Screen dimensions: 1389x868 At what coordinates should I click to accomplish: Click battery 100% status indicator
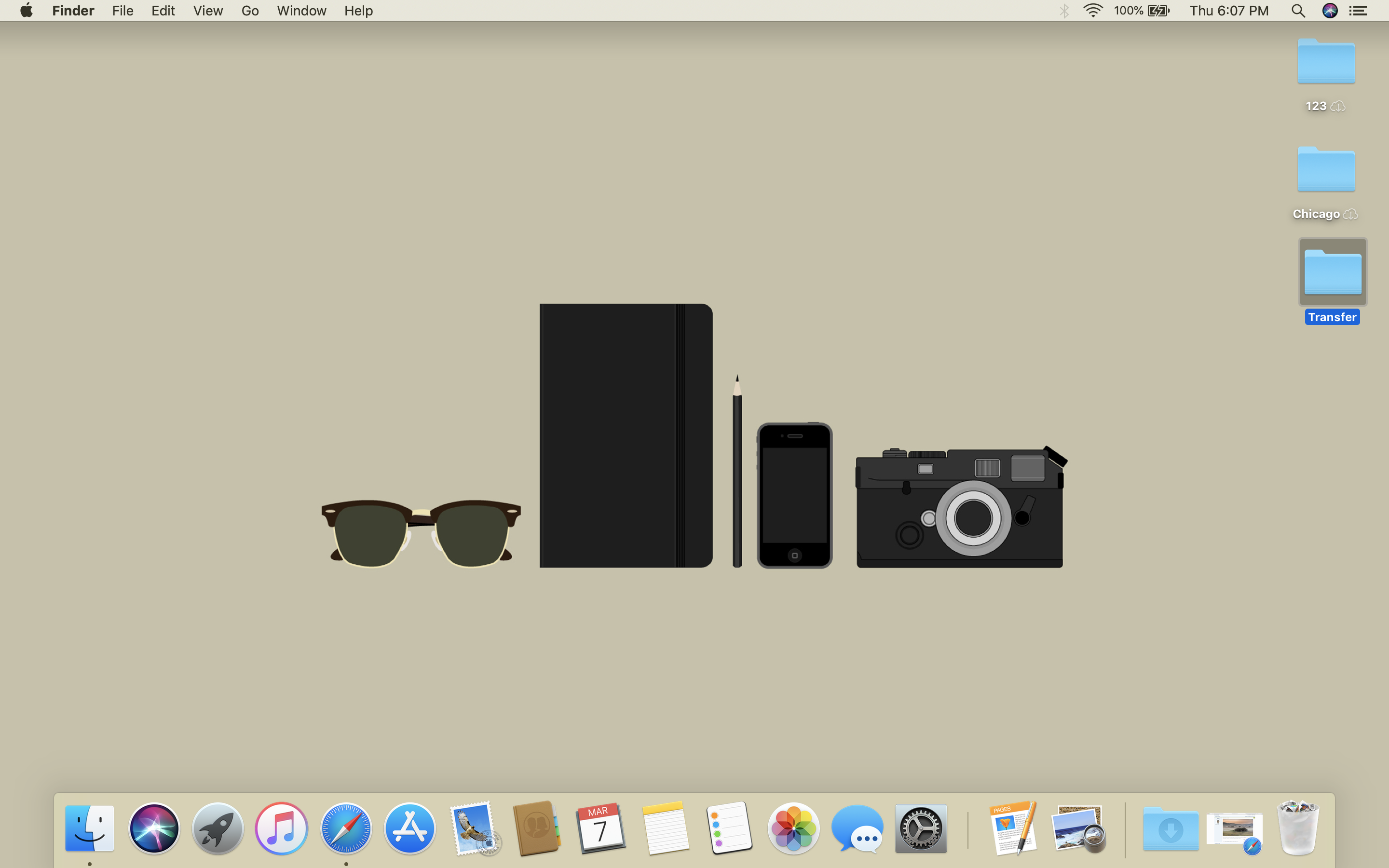tap(1141, 11)
